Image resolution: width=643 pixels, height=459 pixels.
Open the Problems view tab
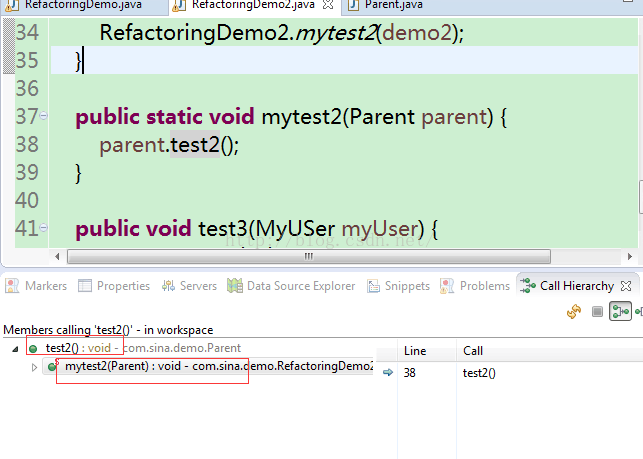(474, 286)
